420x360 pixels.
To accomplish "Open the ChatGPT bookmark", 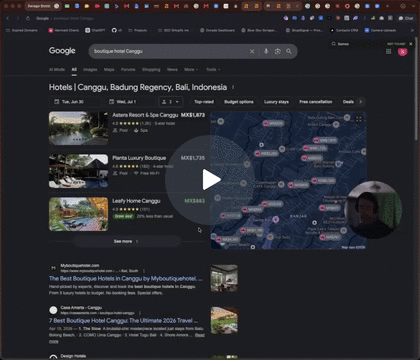I will (x=95, y=30).
